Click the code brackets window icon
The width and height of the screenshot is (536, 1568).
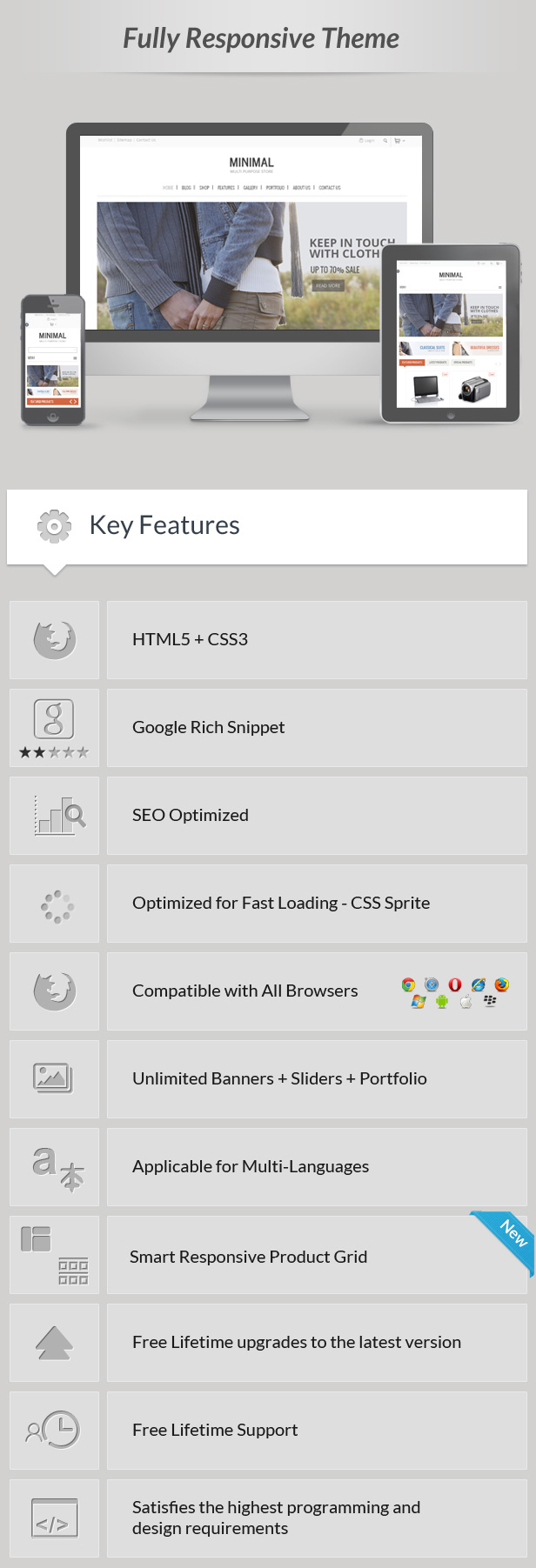tap(54, 1518)
